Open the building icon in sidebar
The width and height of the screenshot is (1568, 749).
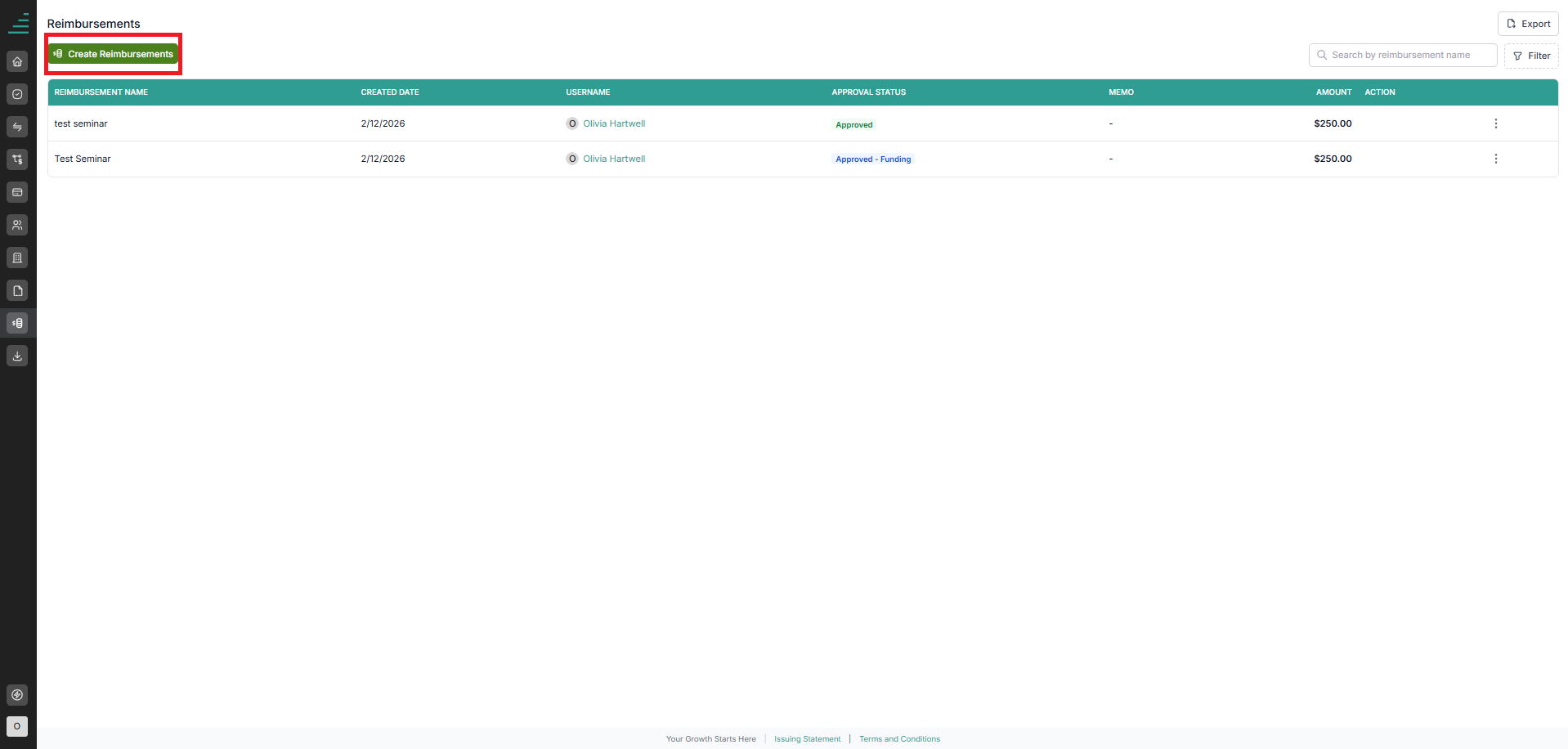coord(17,258)
